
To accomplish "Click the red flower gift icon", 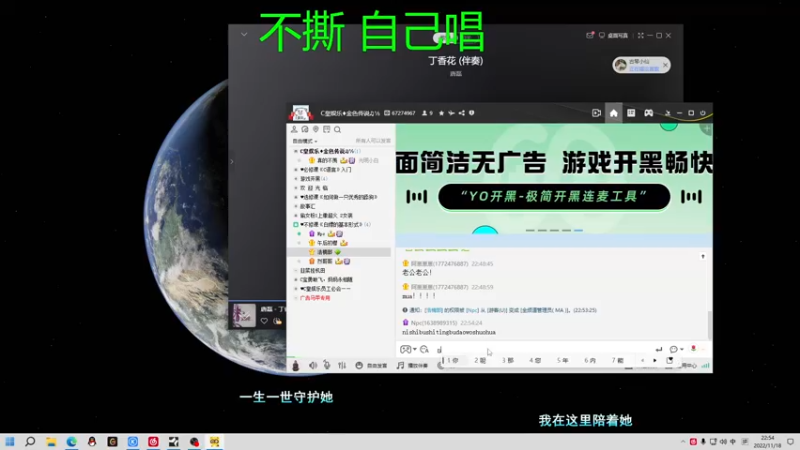I will click(x=693, y=349).
